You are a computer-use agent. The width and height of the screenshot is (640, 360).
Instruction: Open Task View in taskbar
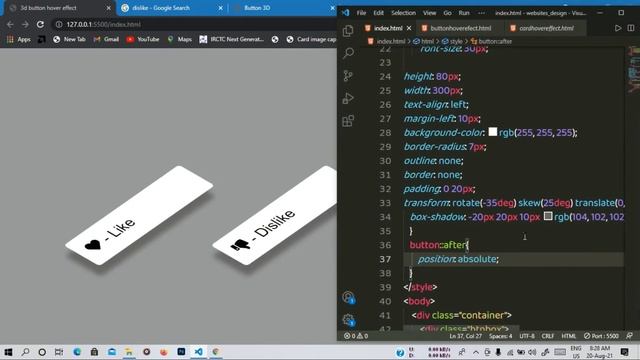[59, 352]
